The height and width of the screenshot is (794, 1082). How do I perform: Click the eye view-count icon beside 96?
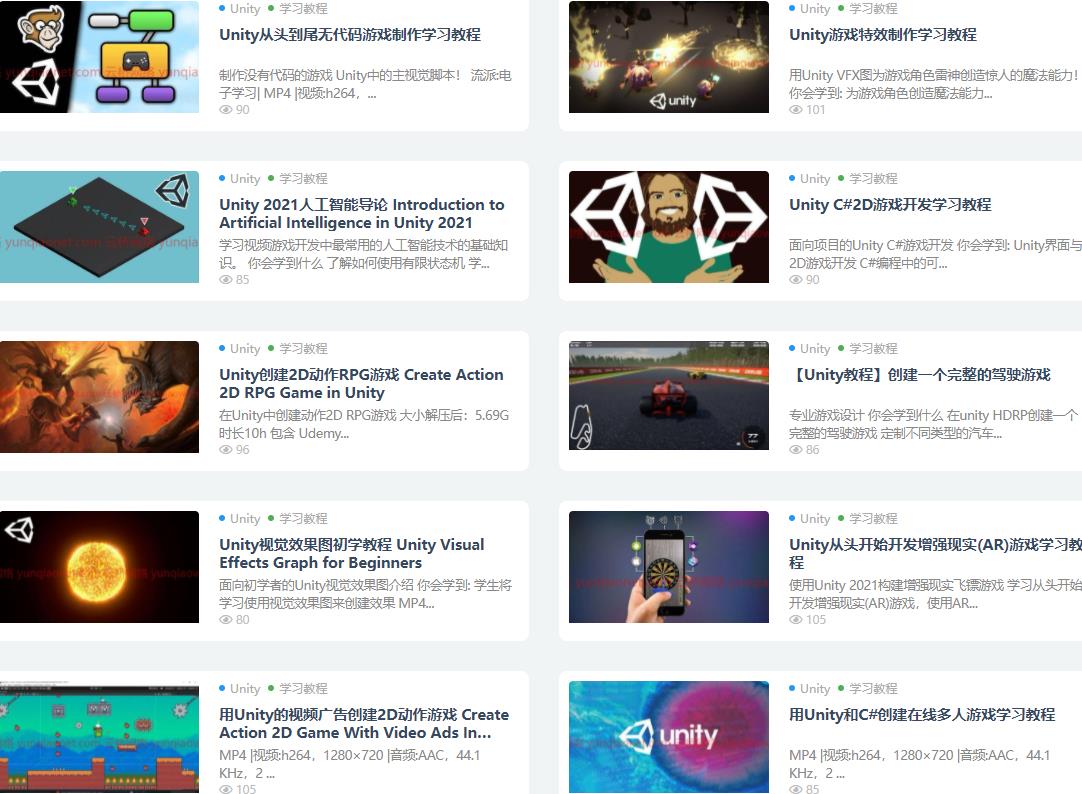point(226,450)
